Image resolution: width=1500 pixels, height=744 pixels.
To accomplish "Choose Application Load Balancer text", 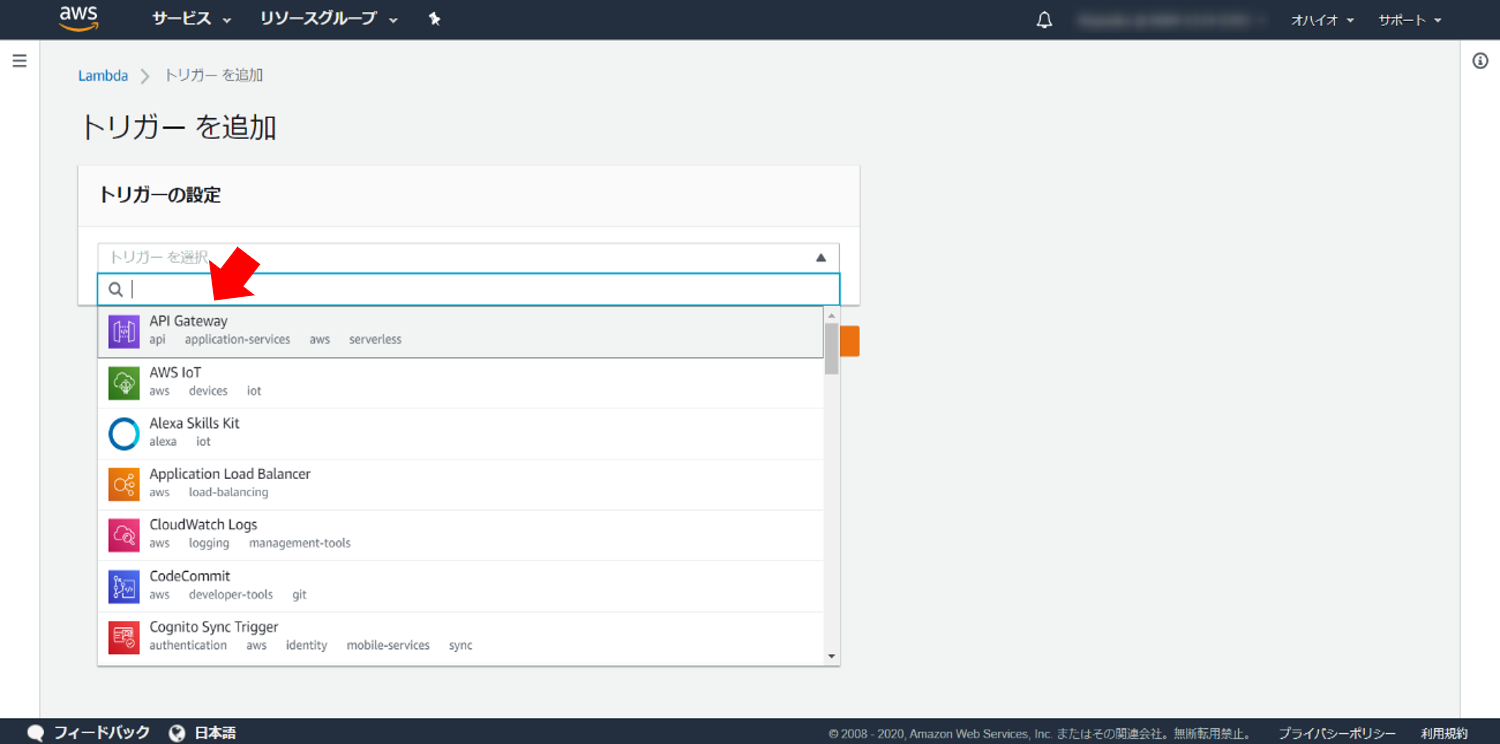I will point(230,474).
